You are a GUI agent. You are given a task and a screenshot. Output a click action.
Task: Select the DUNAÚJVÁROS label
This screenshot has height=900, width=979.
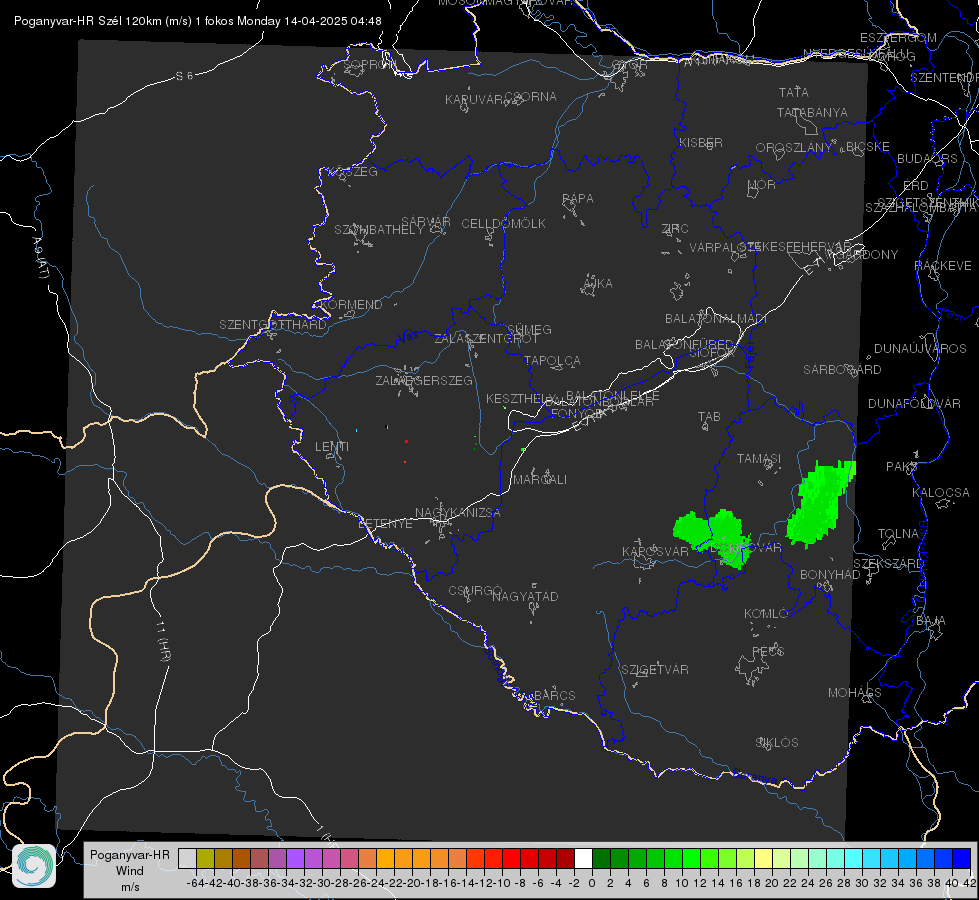[x=920, y=349]
